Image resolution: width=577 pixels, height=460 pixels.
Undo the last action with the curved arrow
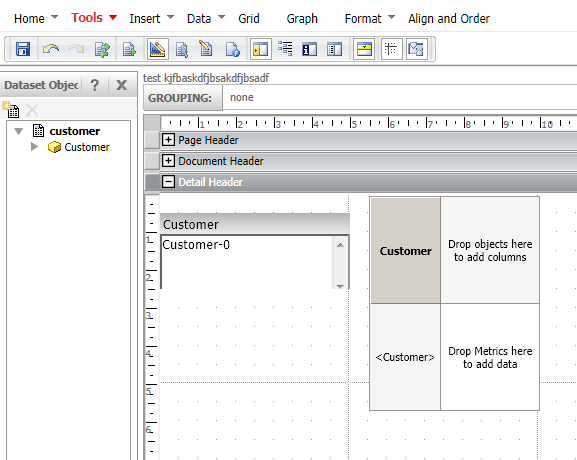[x=51, y=49]
